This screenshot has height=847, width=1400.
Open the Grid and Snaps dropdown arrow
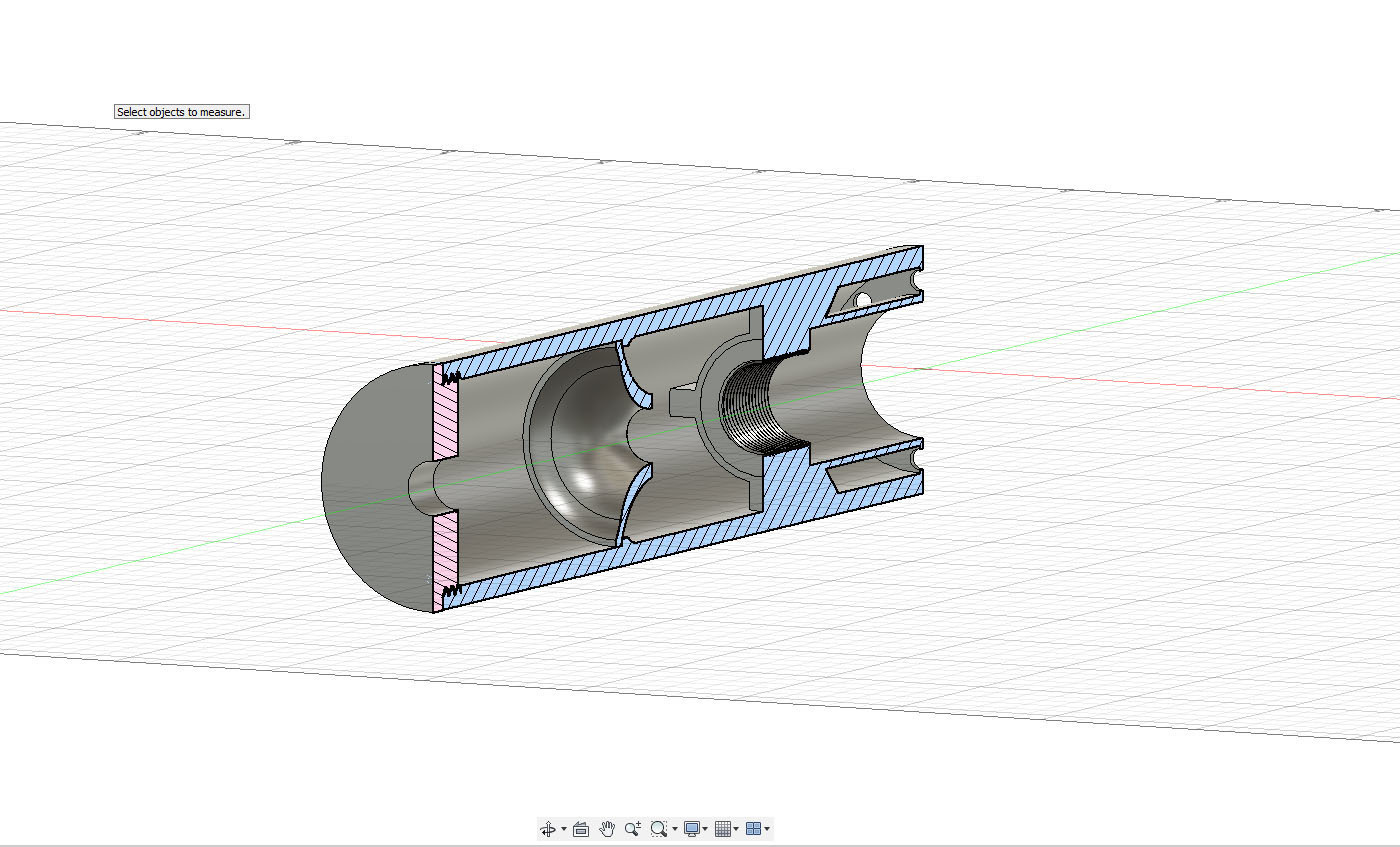coord(736,829)
